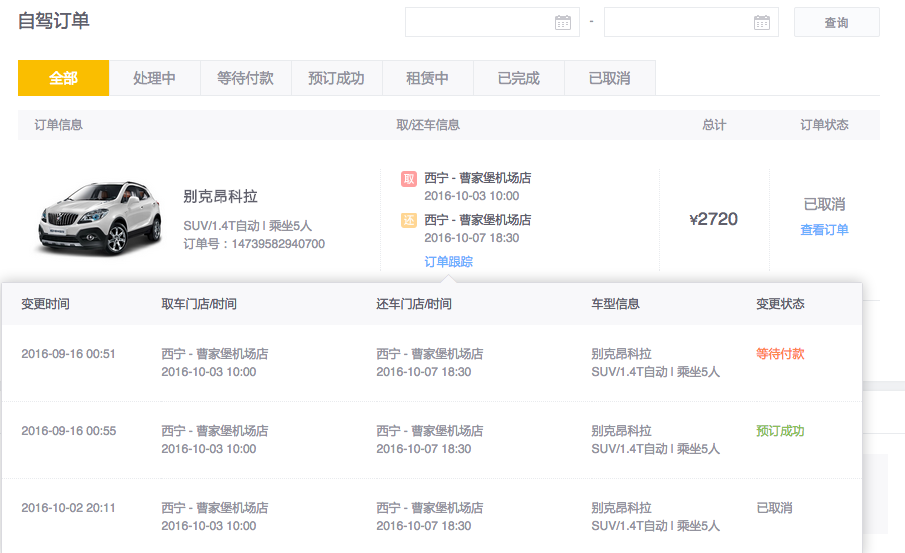Click the 别克昂科拉 car name title
This screenshot has height=553, width=905.
point(220,196)
